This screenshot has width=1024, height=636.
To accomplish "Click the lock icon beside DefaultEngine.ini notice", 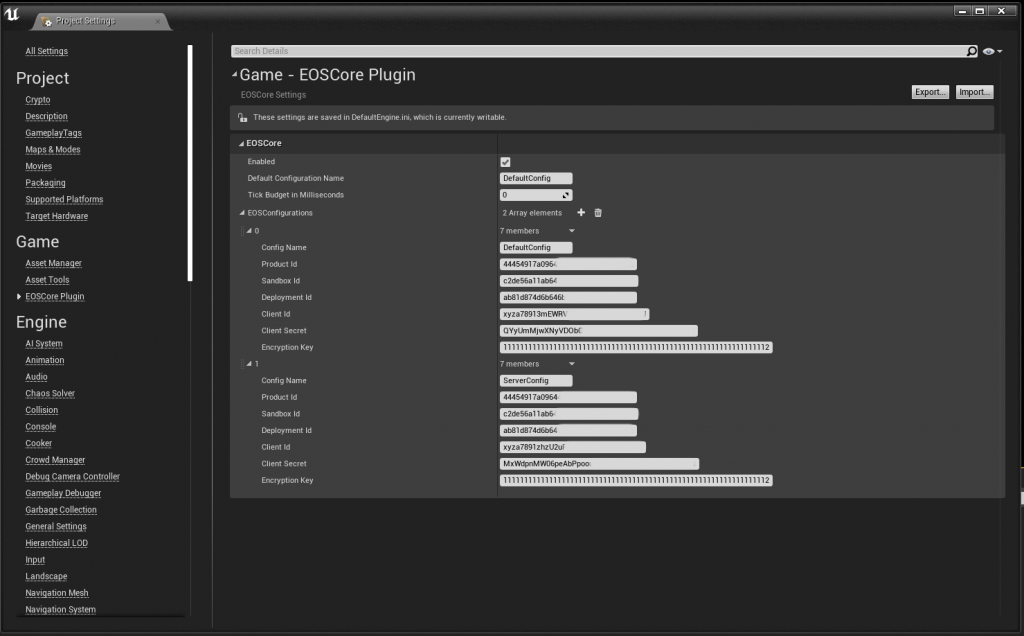I will pyautogui.click(x=242, y=118).
